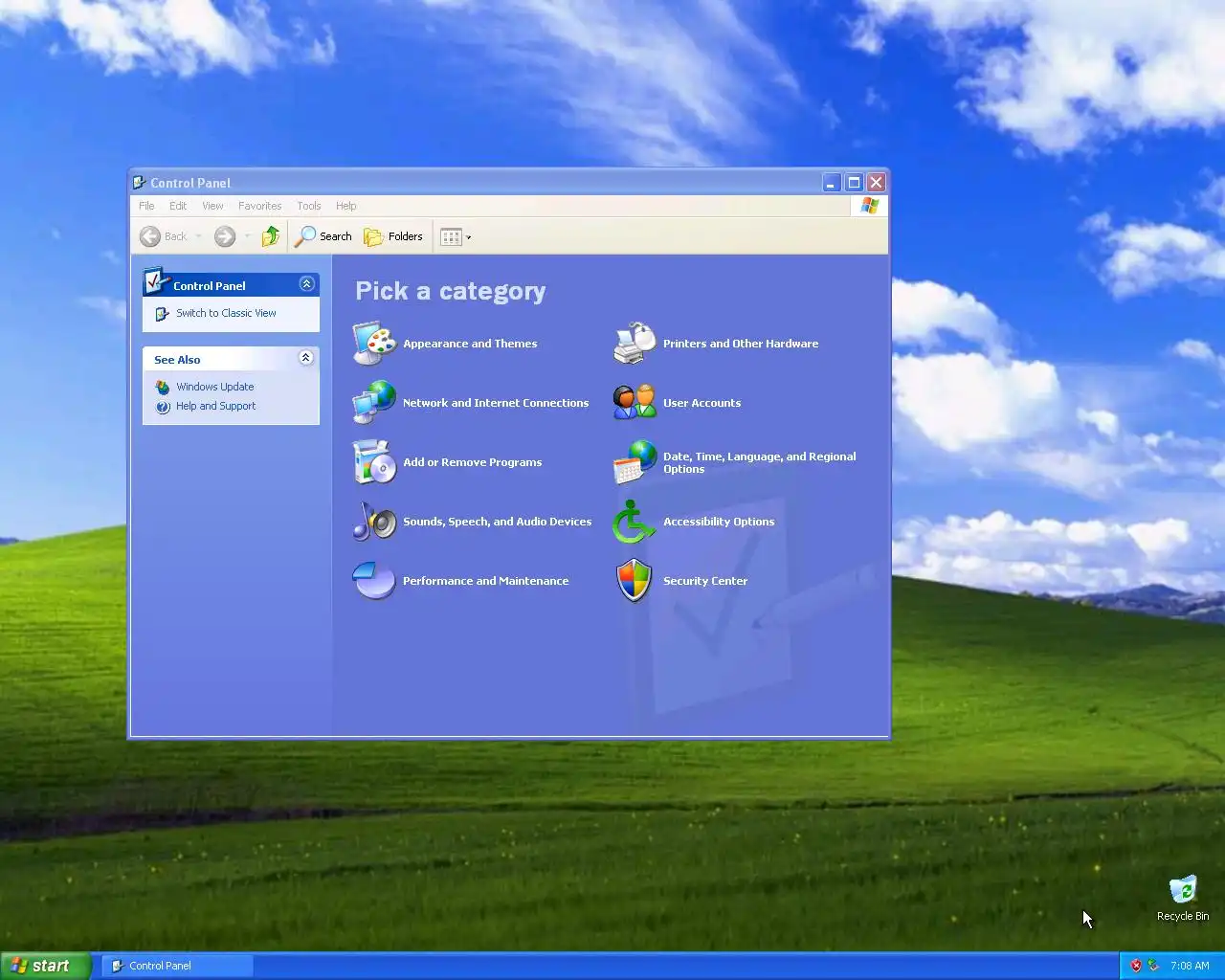Click the Performance and Maintenance link

tap(486, 581)
